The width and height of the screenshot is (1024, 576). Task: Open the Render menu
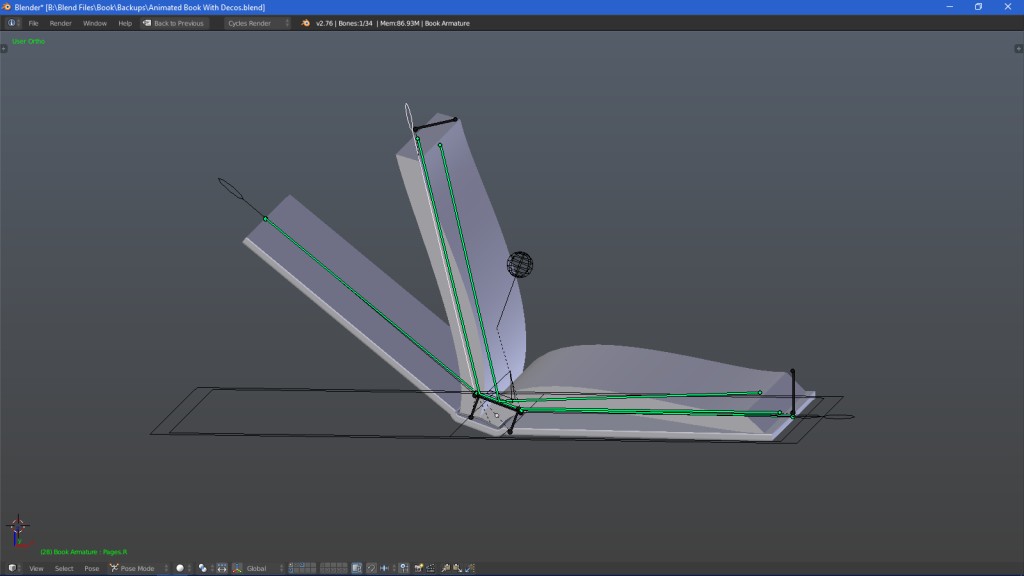click(61, 23)
